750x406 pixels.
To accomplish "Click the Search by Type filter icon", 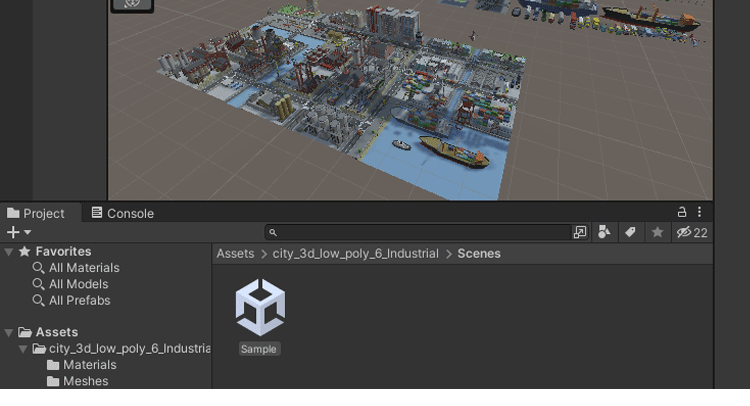I will 604,232.
